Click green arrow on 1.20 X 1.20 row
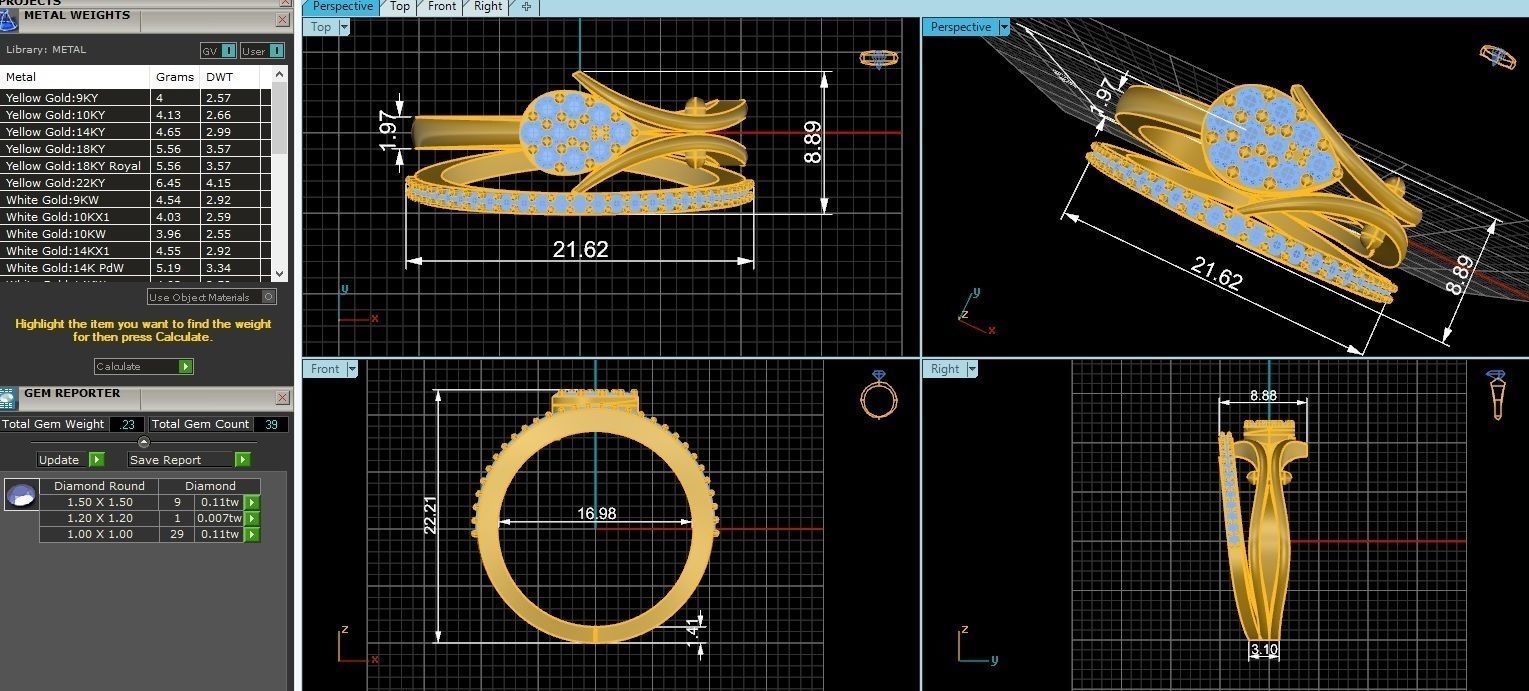 [x=252, y=519]
